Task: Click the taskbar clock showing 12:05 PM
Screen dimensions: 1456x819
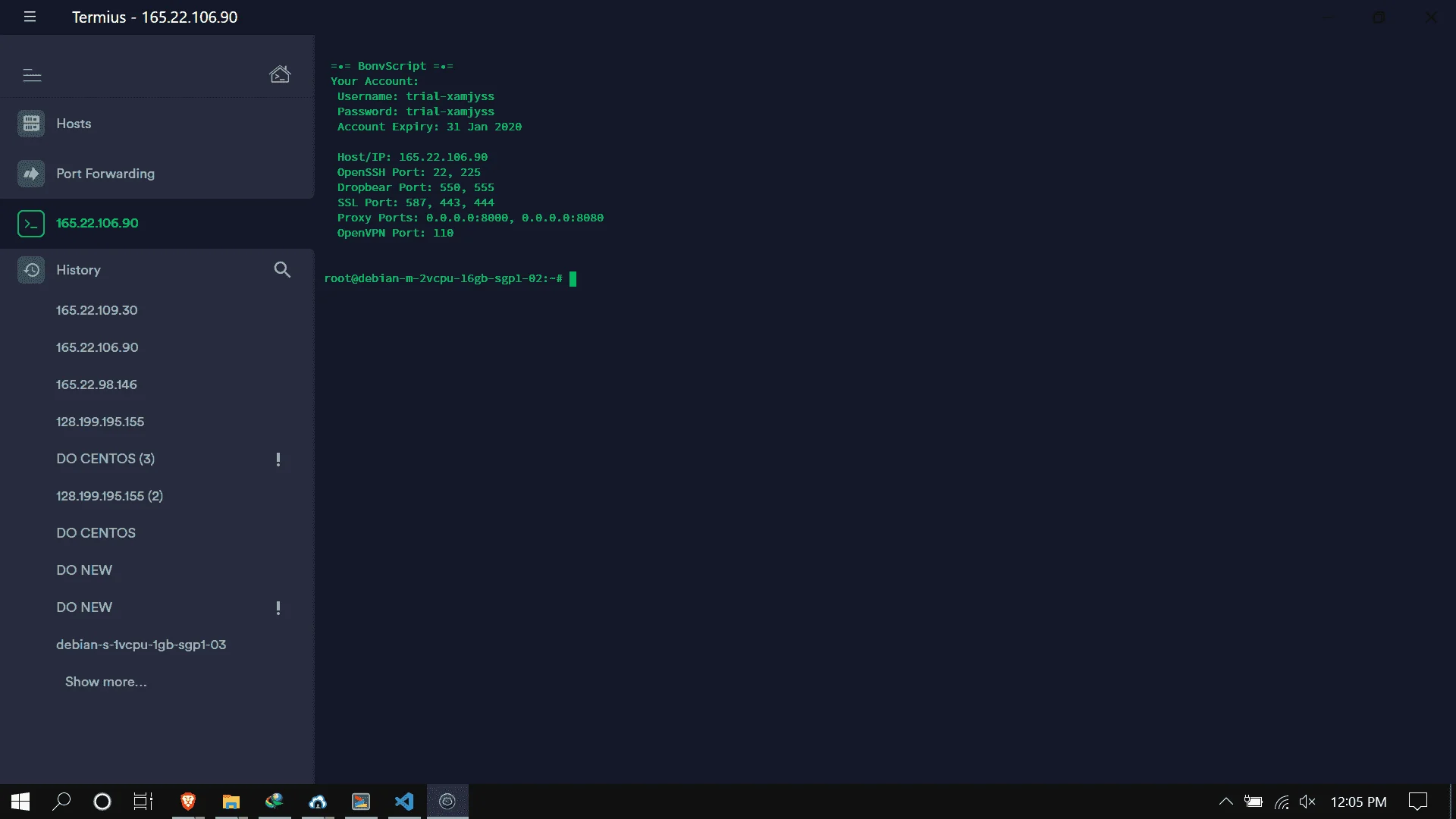Action: [x=1358, y=802]
